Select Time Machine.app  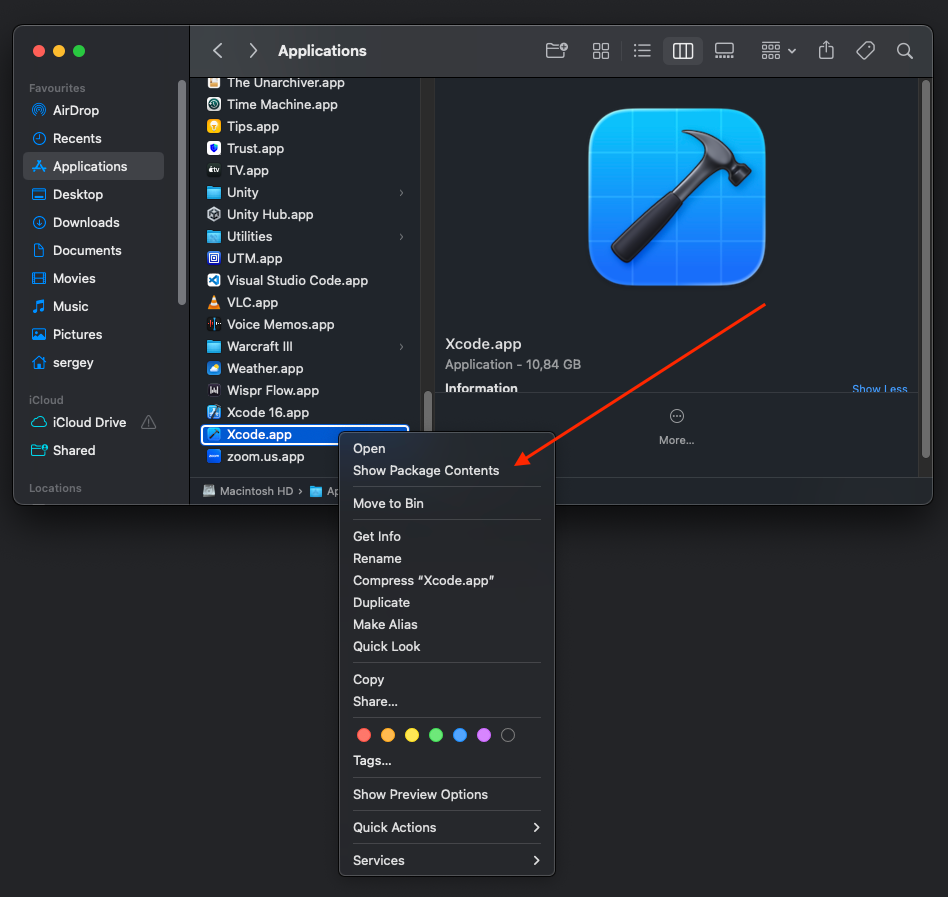pyautogui.click(x=305, y=105)
